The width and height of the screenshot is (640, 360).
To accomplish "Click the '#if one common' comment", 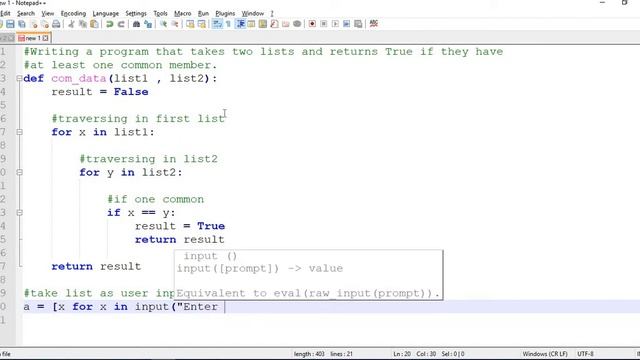I will click(156, 199).
